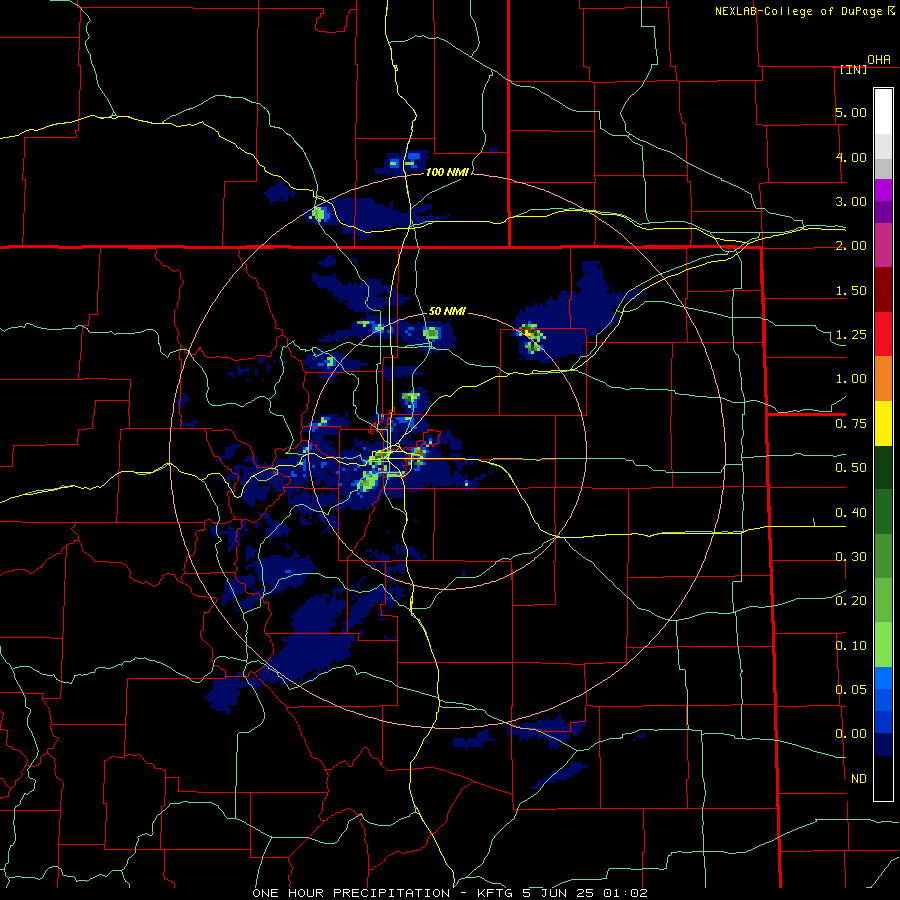Click the ONE HOUR PRECIPITATION caption text

point(351,893)
